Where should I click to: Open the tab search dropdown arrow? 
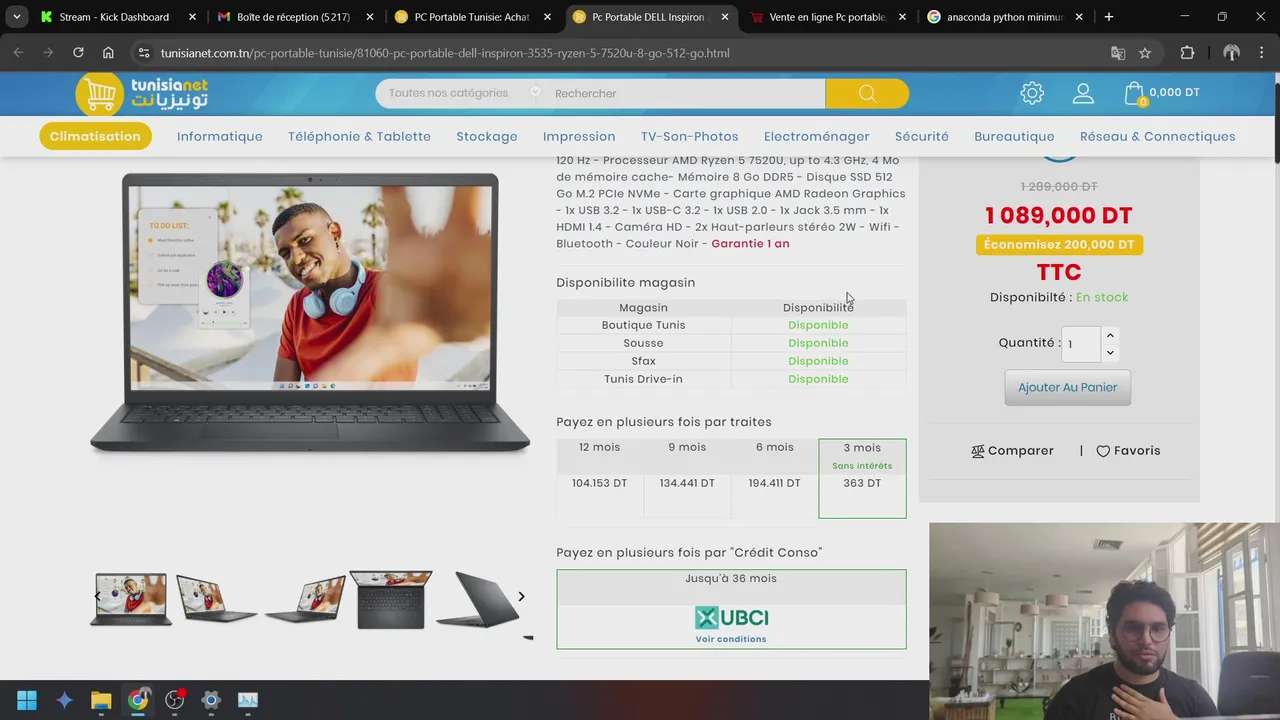point(17,17)
